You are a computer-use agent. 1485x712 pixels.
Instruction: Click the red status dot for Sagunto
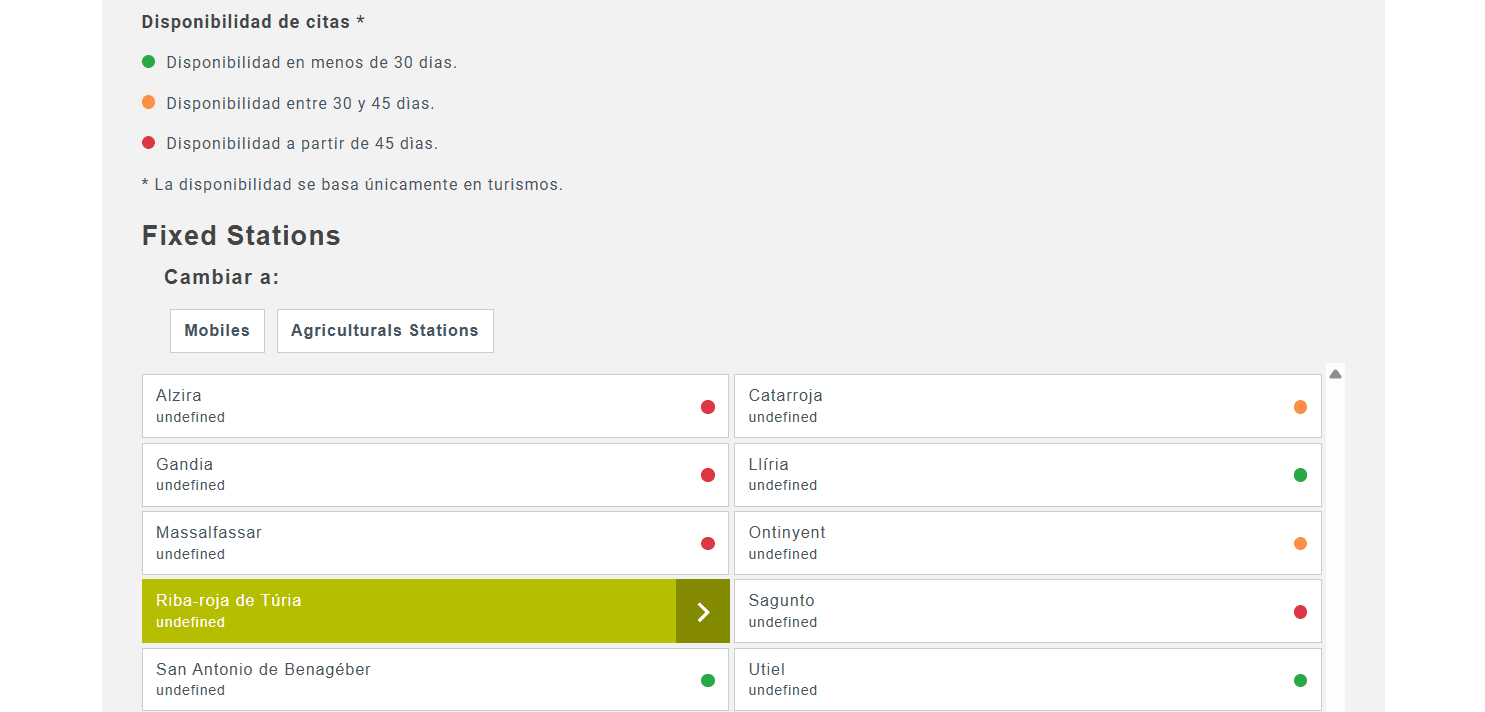[x=1300, y=612]
